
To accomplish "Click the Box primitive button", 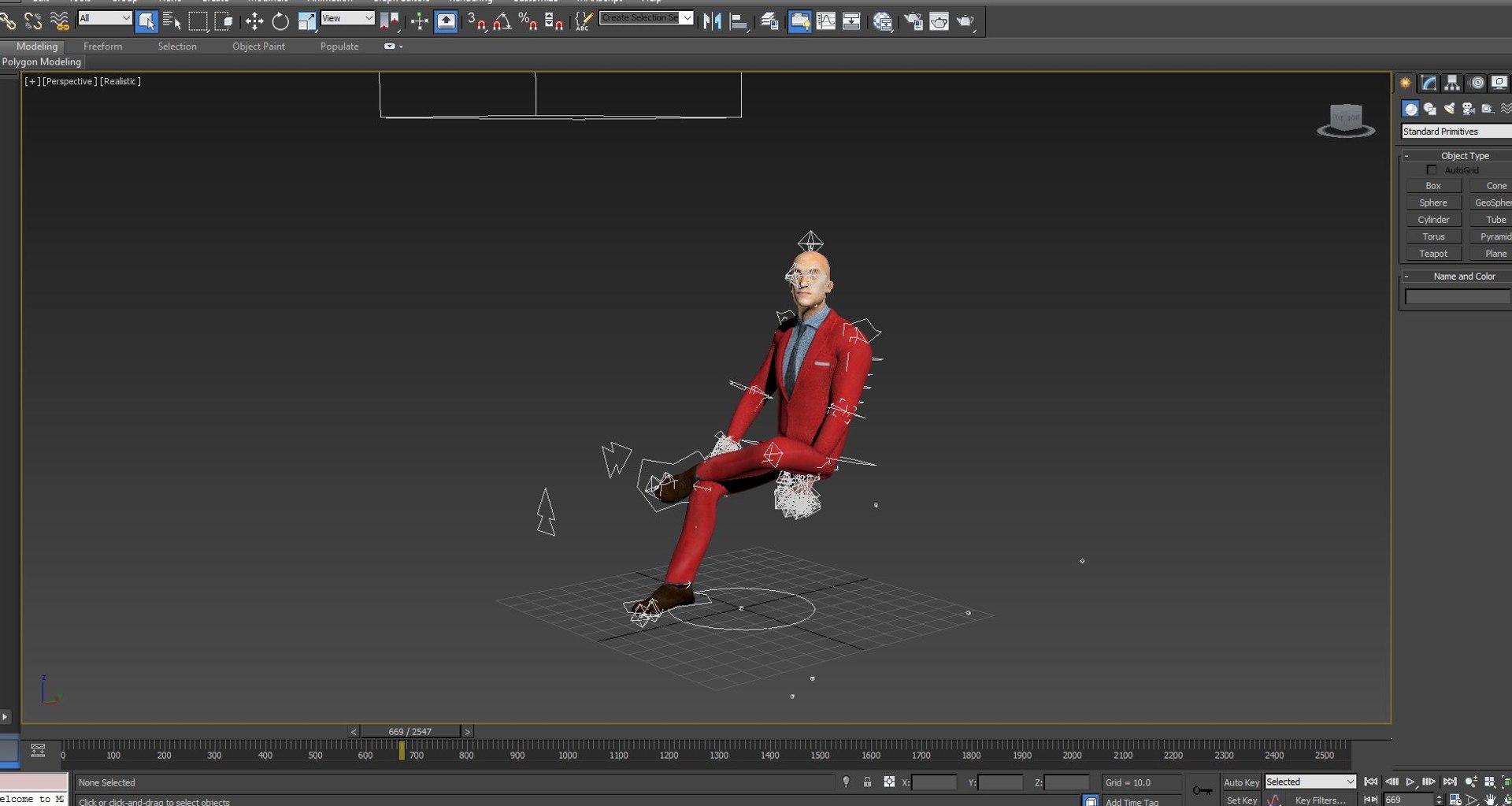I will [x=1433, y=186].
